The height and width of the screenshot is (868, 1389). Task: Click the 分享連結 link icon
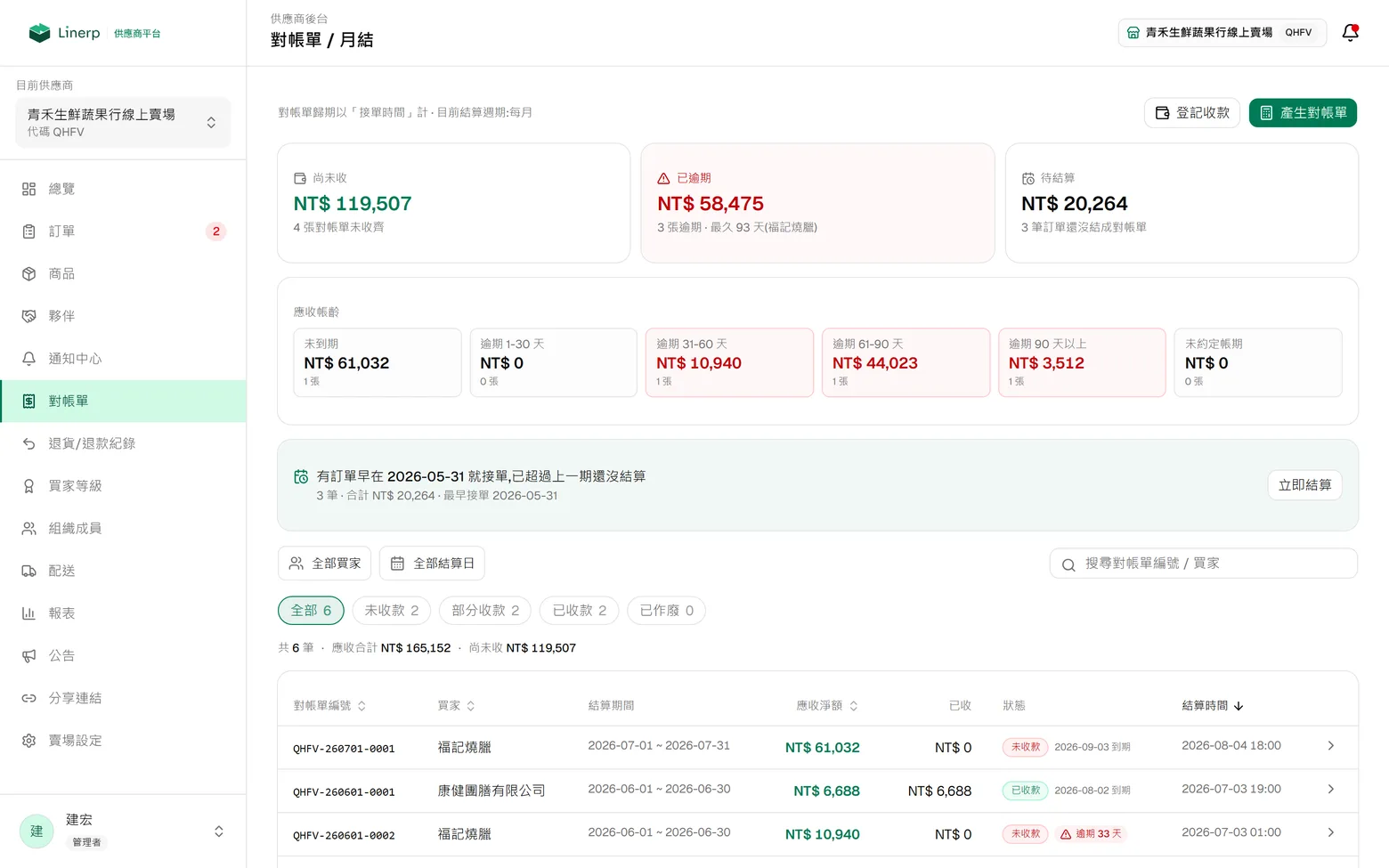click(x=28, y=698)
